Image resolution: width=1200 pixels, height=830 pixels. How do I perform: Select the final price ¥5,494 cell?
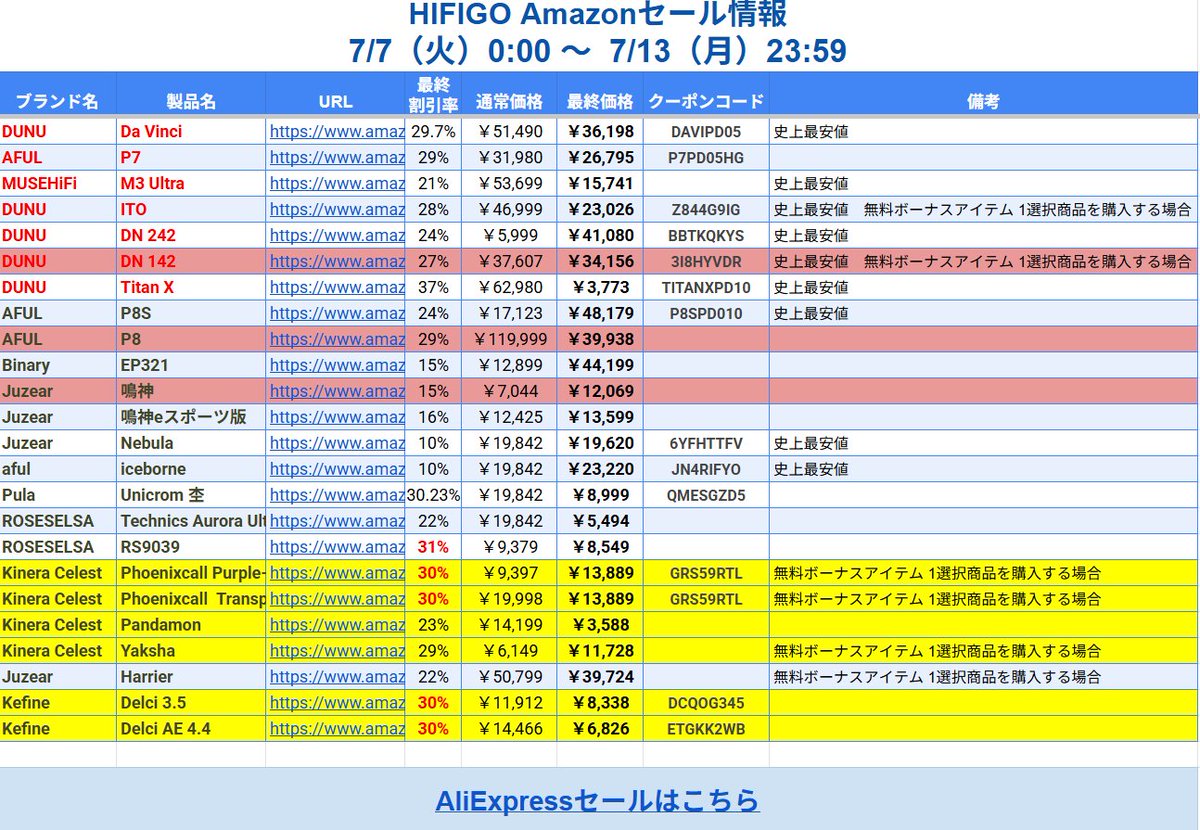[600, 521]
